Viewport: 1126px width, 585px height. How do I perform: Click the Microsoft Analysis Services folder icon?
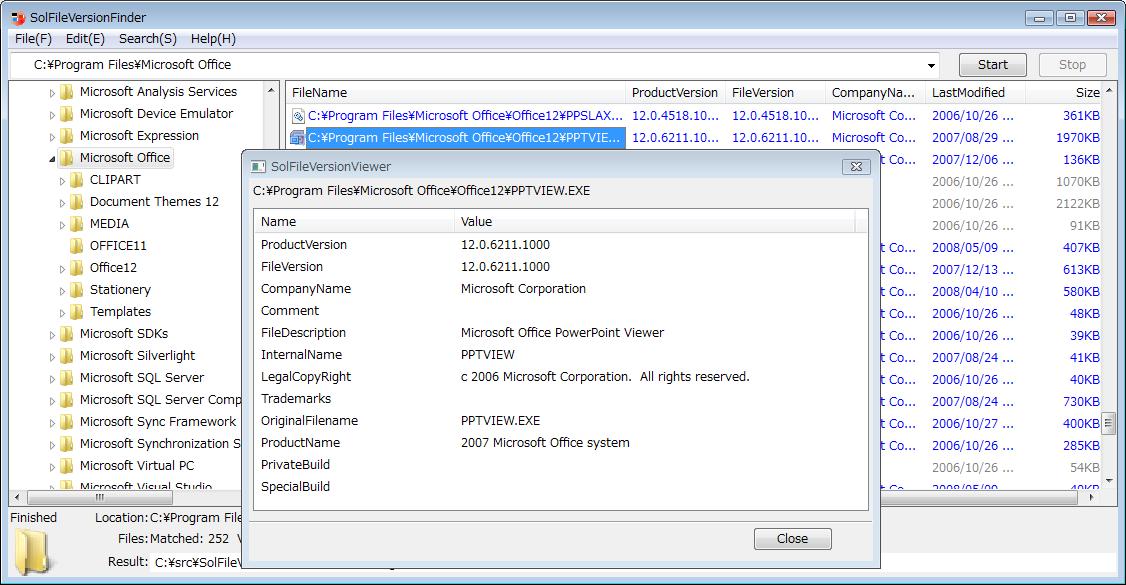coord(67,92)
